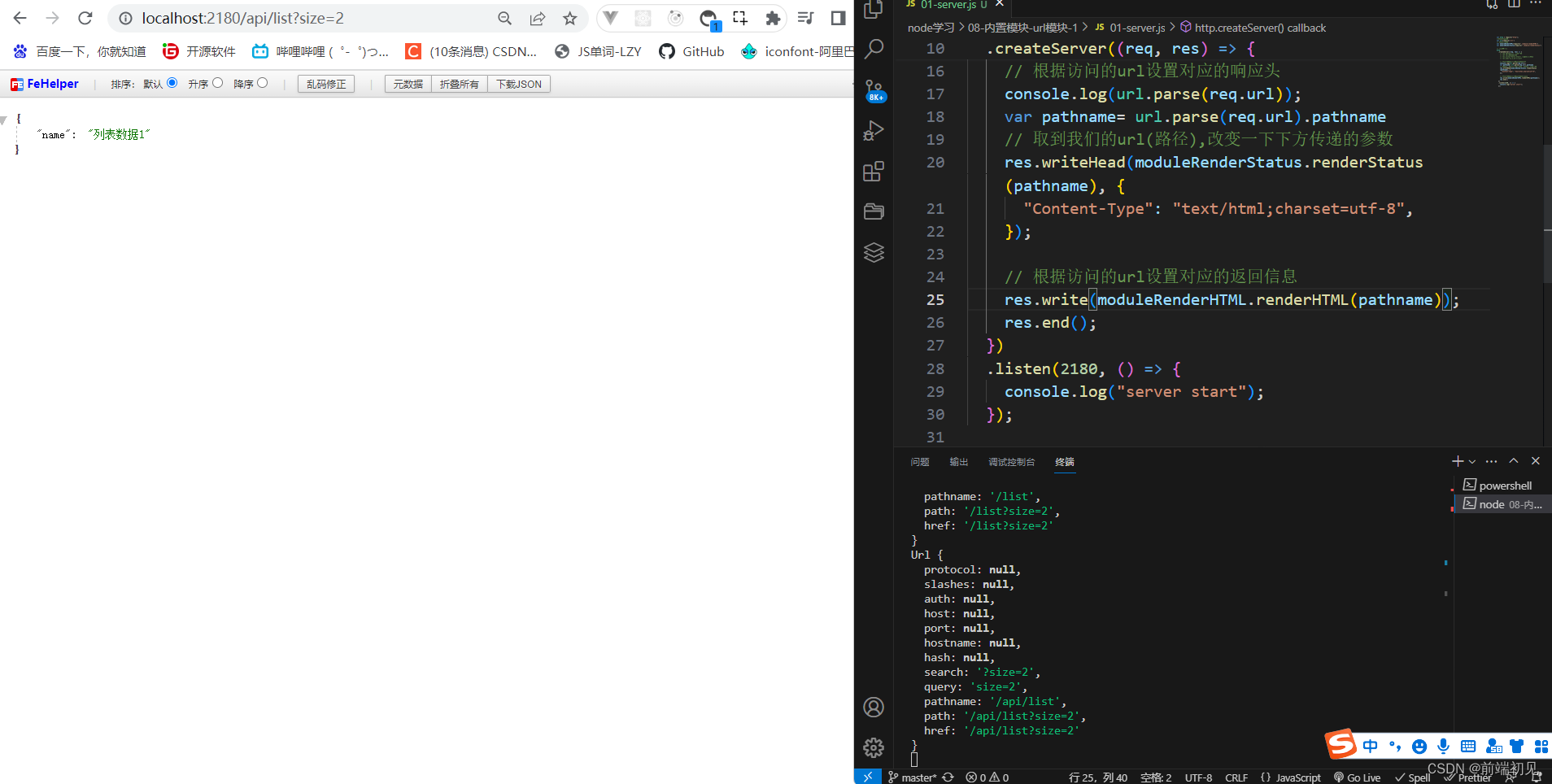Open VS Code Search view
The height and width of the screenshot is (784, 1552).
874,49
